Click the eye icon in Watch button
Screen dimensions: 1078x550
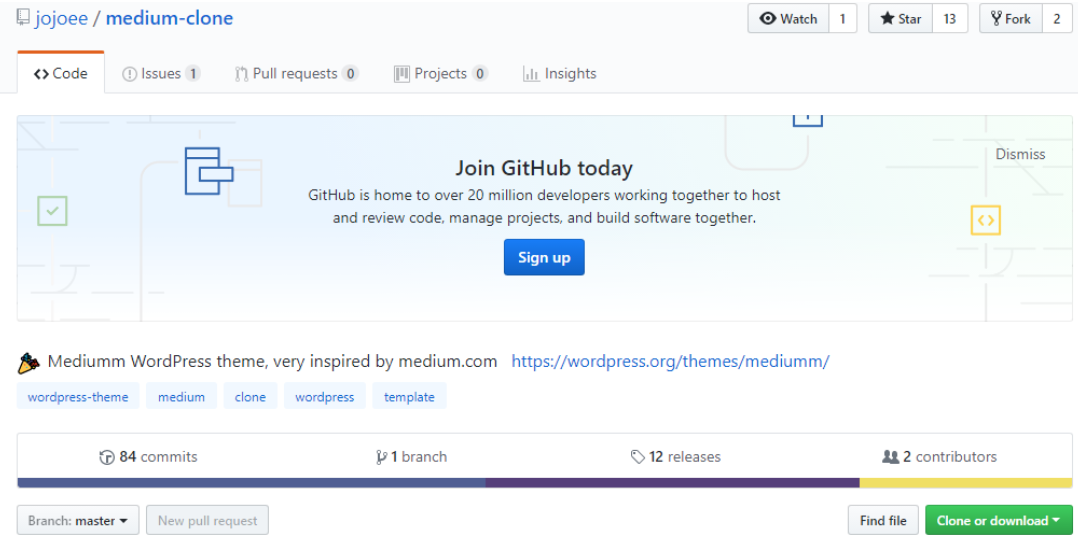click(767, 19)
